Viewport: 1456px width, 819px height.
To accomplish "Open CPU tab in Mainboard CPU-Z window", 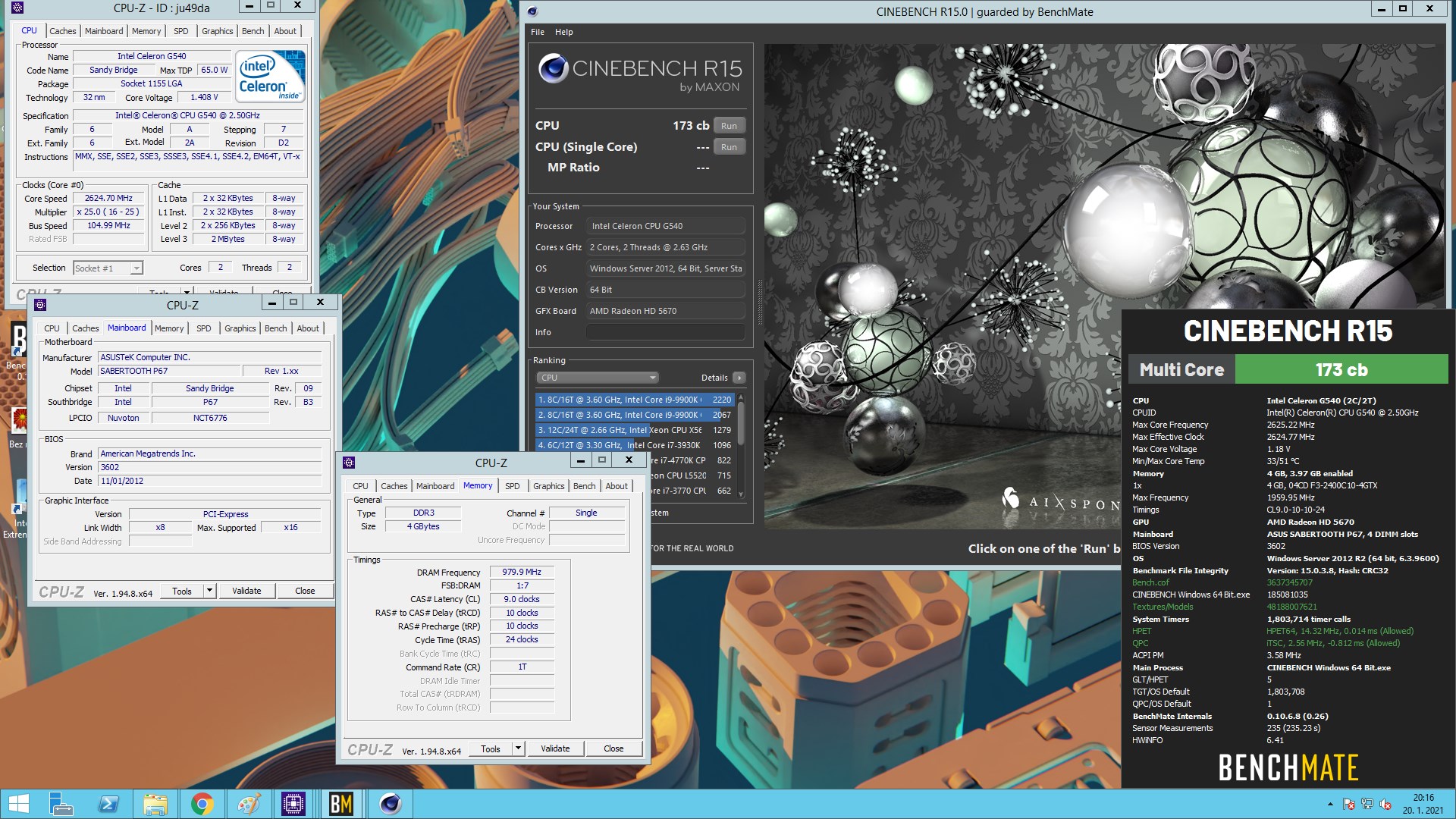I will 52,328.
